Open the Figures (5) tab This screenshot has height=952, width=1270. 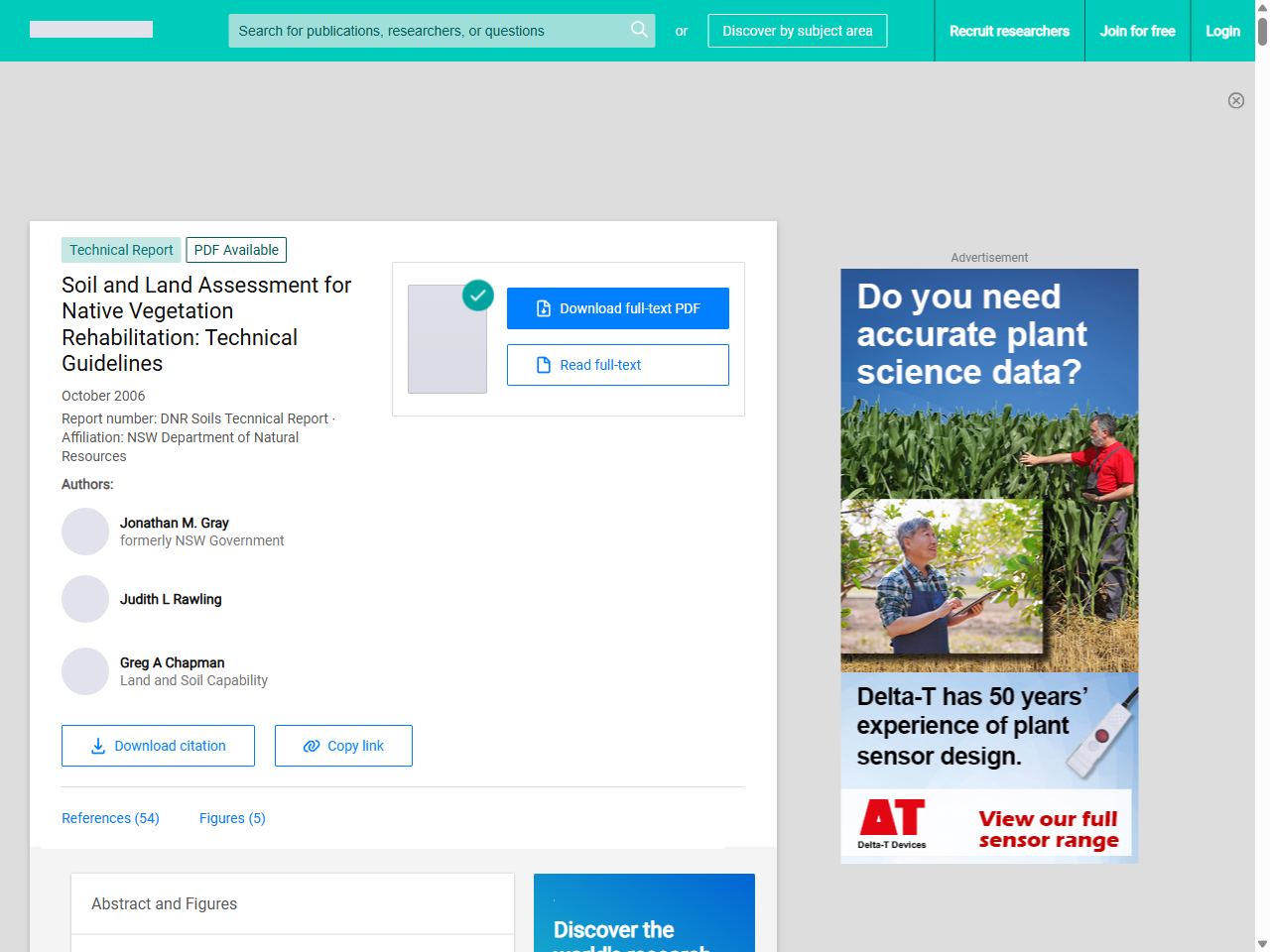point(232,818)
